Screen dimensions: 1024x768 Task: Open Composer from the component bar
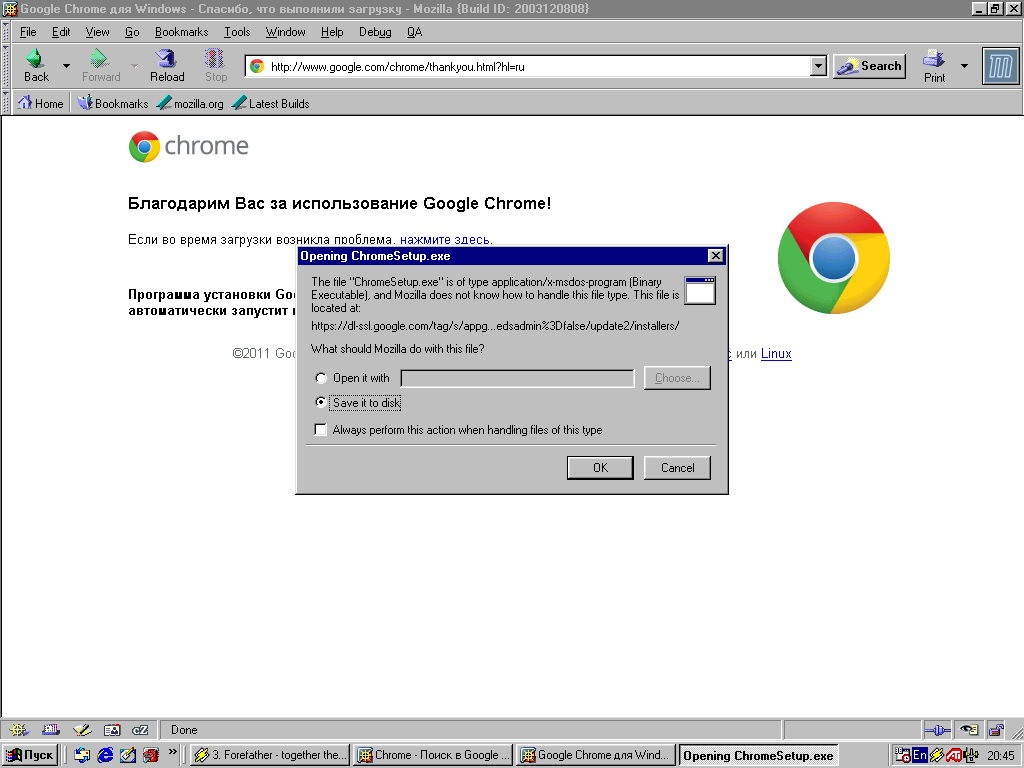pyautogui.click(x=82, y=729)
